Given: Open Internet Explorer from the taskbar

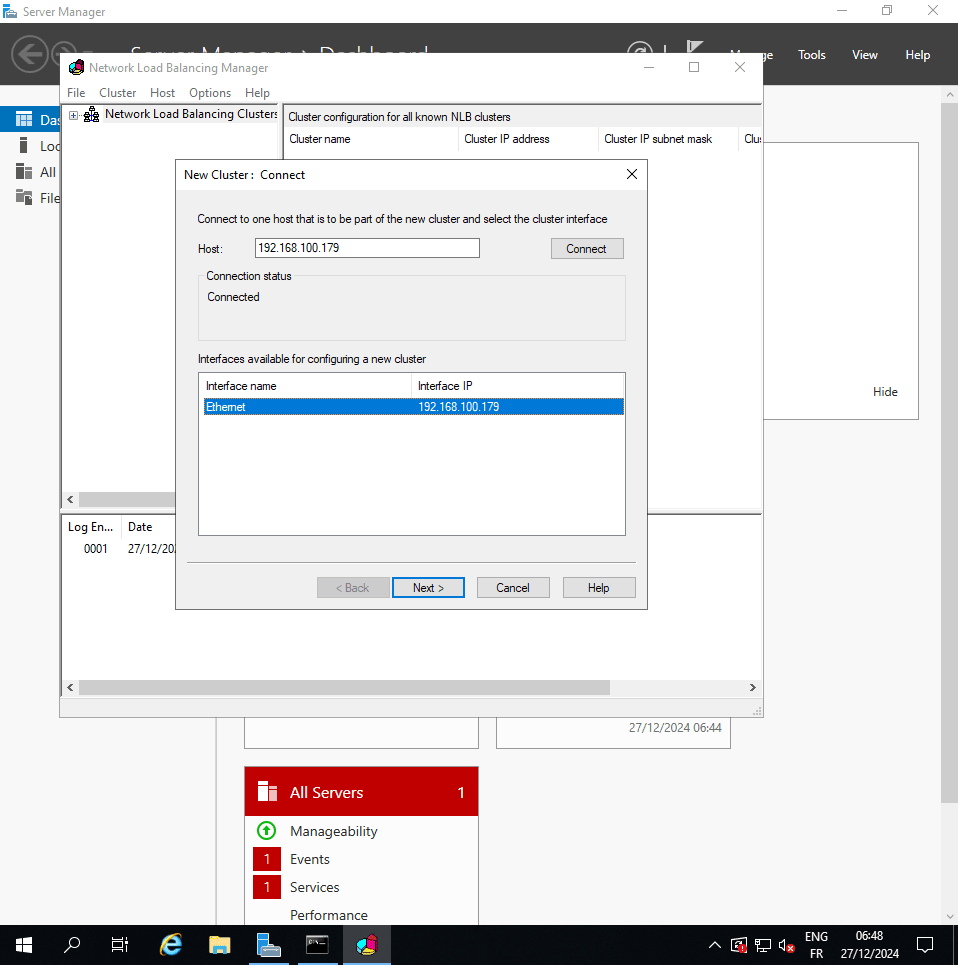Looking at the screenshot, I should [x=171, y=944].
